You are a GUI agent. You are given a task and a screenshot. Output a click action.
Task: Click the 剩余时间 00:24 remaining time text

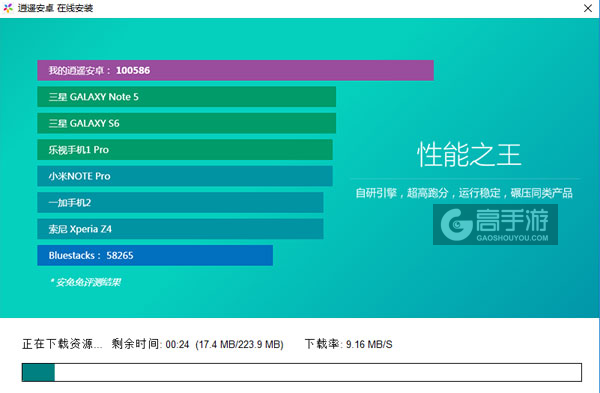(150, 344)
